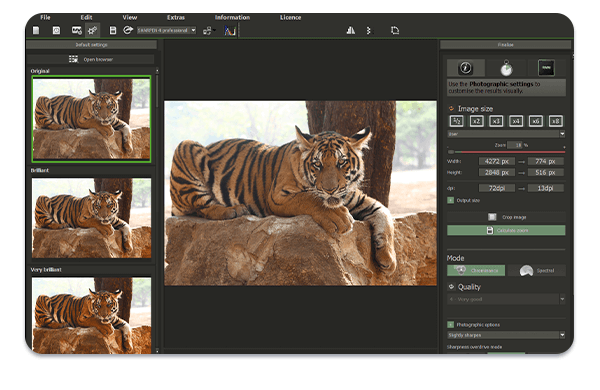Toggle the Output size checkbox

click(451, 200)
